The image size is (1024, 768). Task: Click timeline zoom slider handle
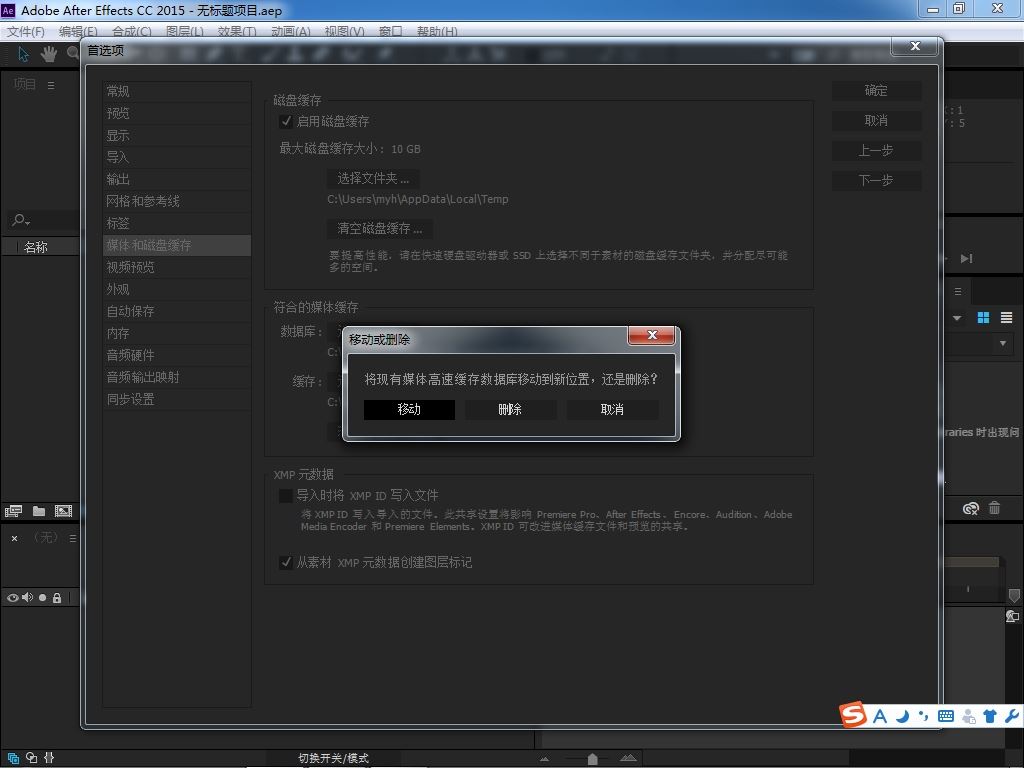[592, 759]
